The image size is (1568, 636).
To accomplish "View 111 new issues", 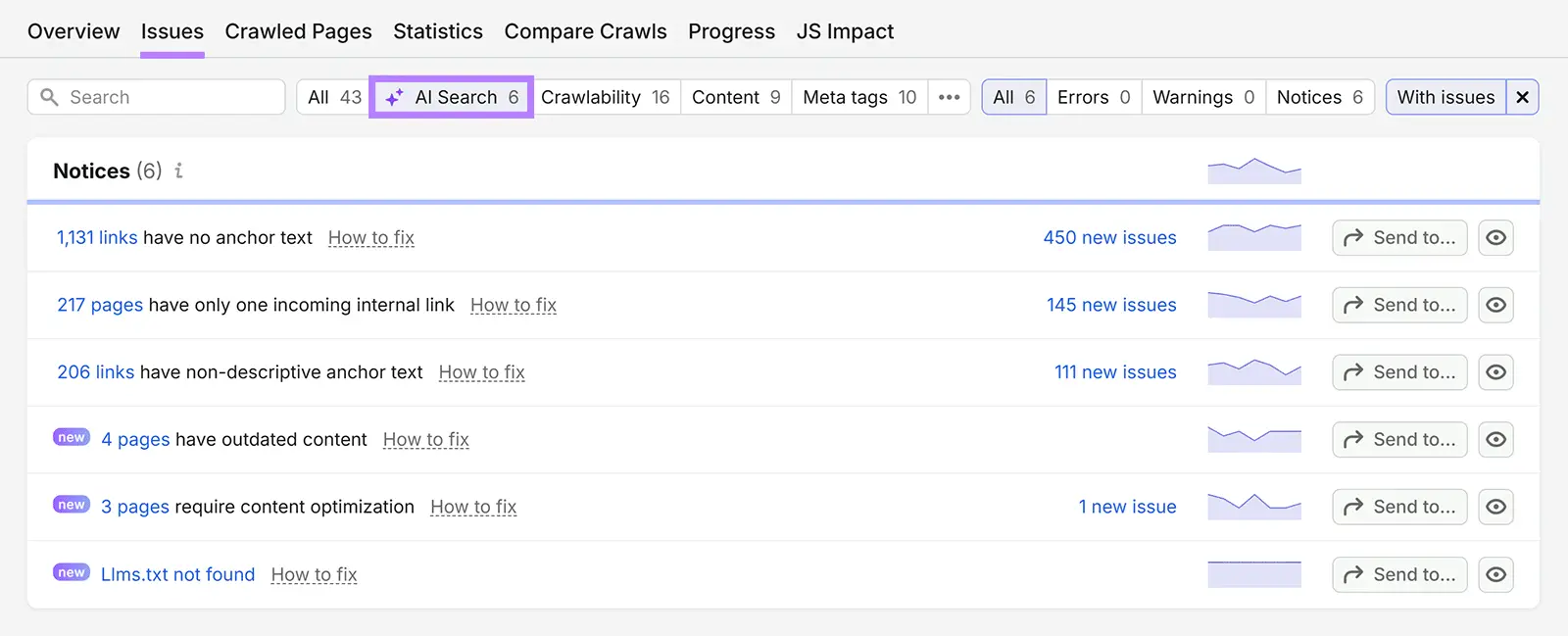I will (1115, 372).
